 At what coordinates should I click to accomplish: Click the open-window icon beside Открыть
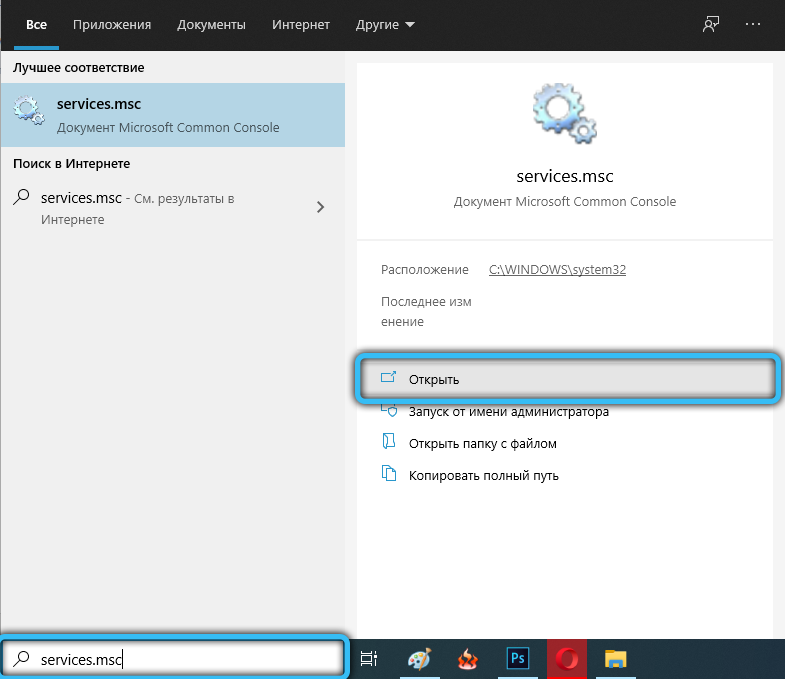click(x=388, y=378)
